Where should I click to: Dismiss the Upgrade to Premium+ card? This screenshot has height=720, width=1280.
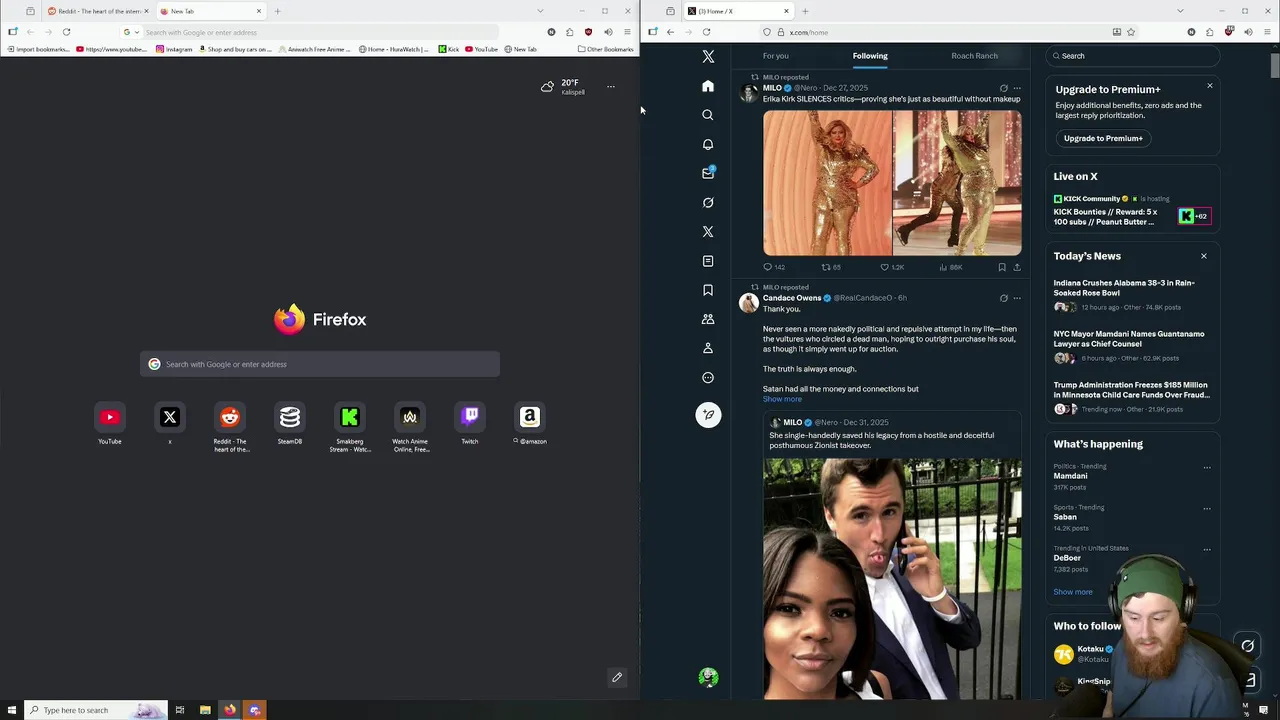pos(1209,86)
